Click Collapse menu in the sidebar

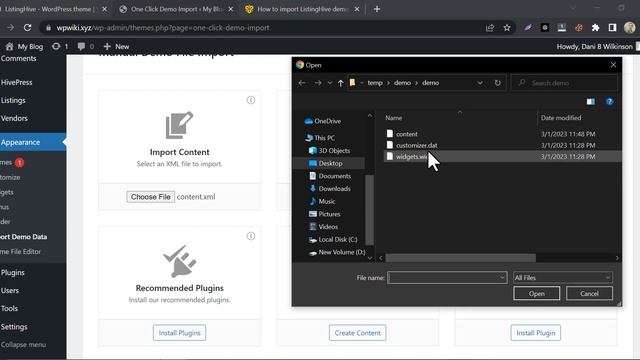tap(23, 344)
